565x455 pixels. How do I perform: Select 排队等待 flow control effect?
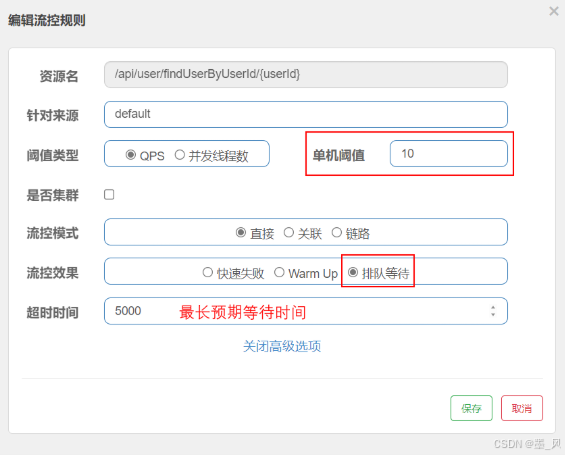[353, 272]
